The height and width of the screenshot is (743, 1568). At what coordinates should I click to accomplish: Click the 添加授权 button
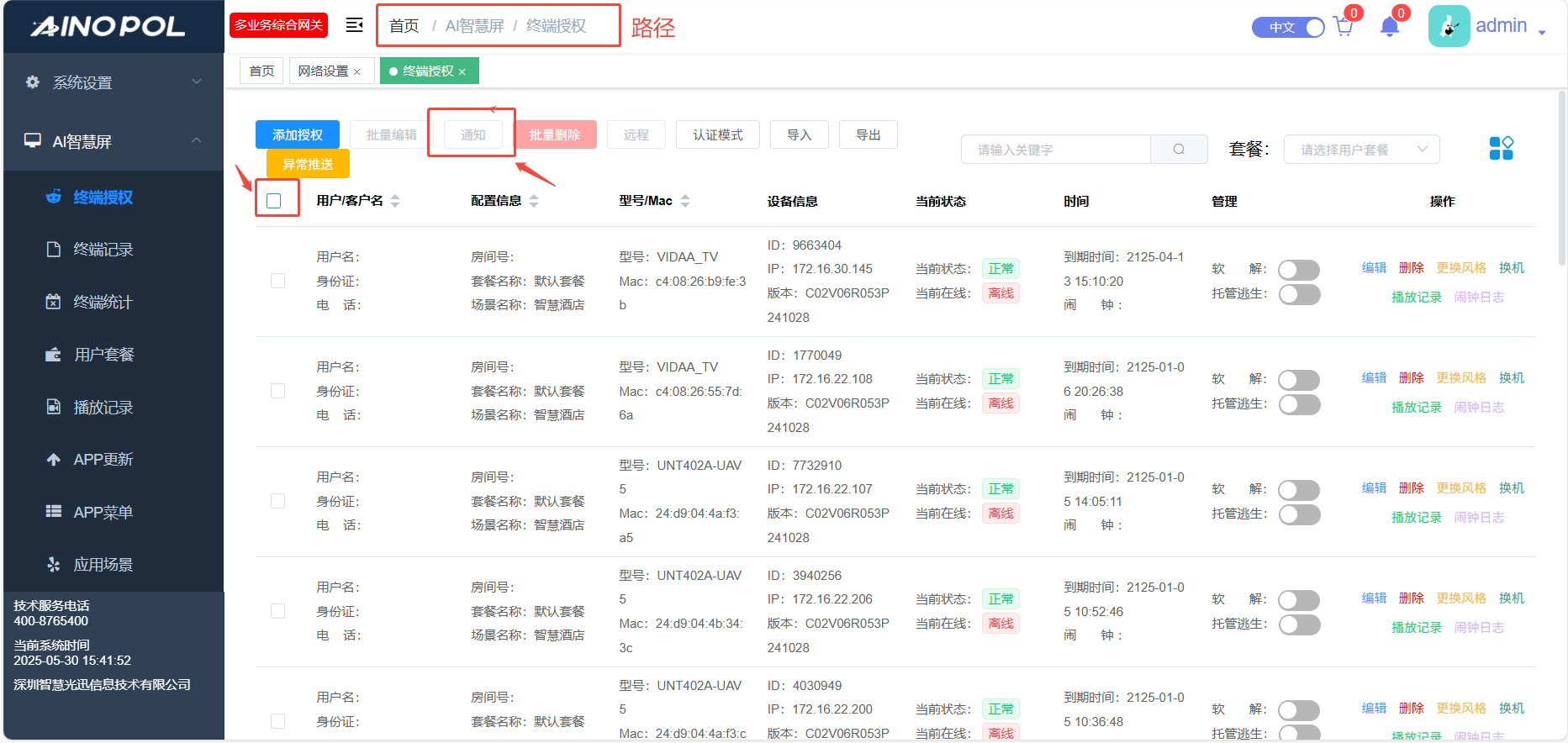(x=297, y=135)
